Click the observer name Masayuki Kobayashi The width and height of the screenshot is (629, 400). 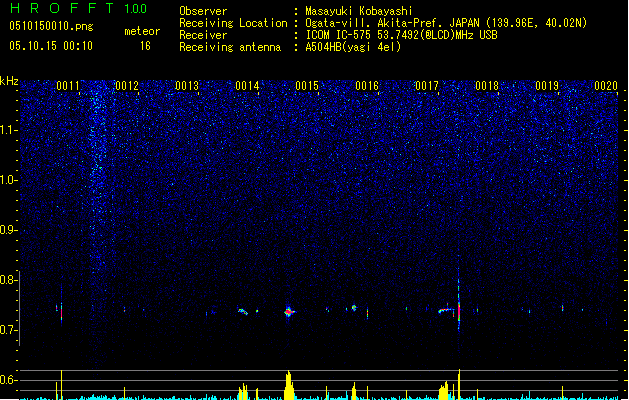tap(359, 11)
